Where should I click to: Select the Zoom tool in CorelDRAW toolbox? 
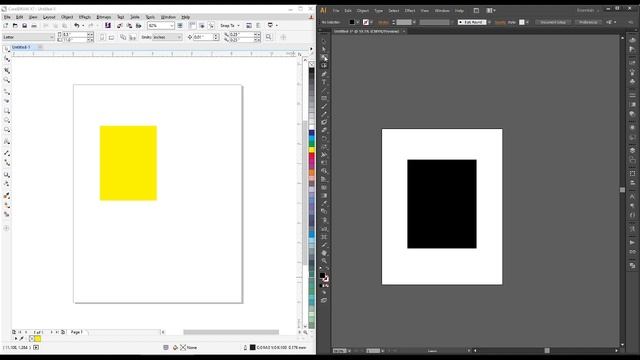[x=7, y=80]
